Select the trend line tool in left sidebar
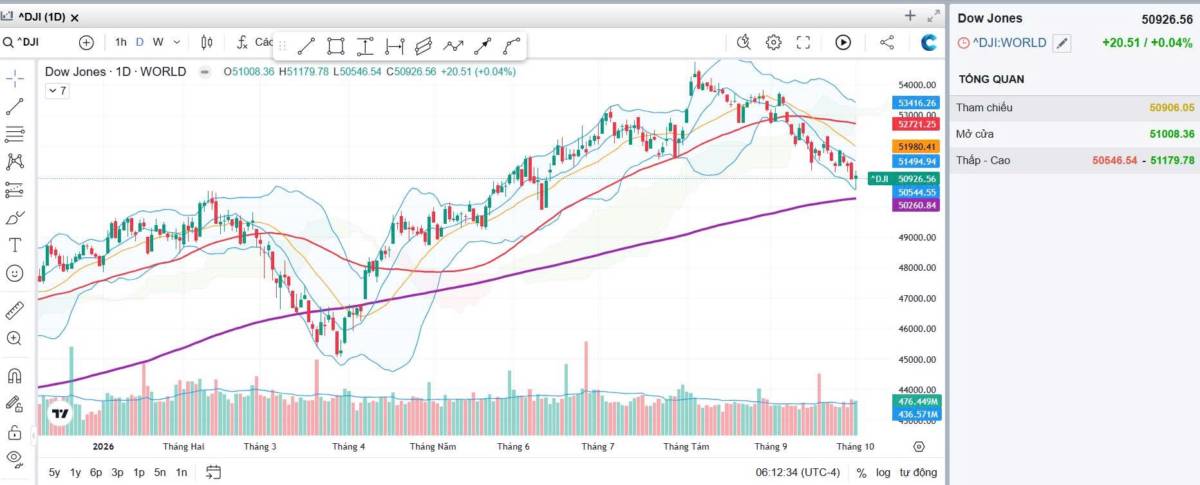Screen dimensions: 1200x485 click(x=15, y=106)
